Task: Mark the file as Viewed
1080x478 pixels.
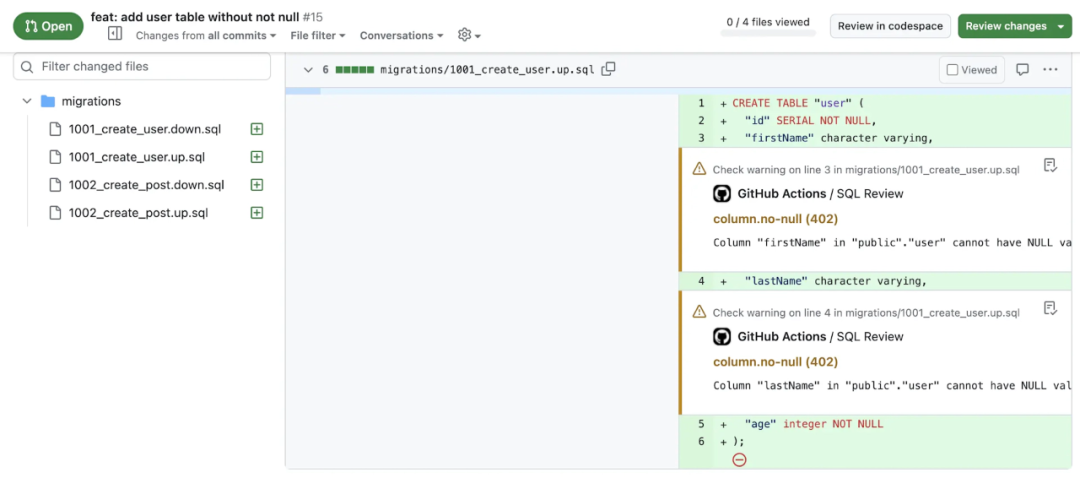Action: pyautogui.click(x=972, y=70)
